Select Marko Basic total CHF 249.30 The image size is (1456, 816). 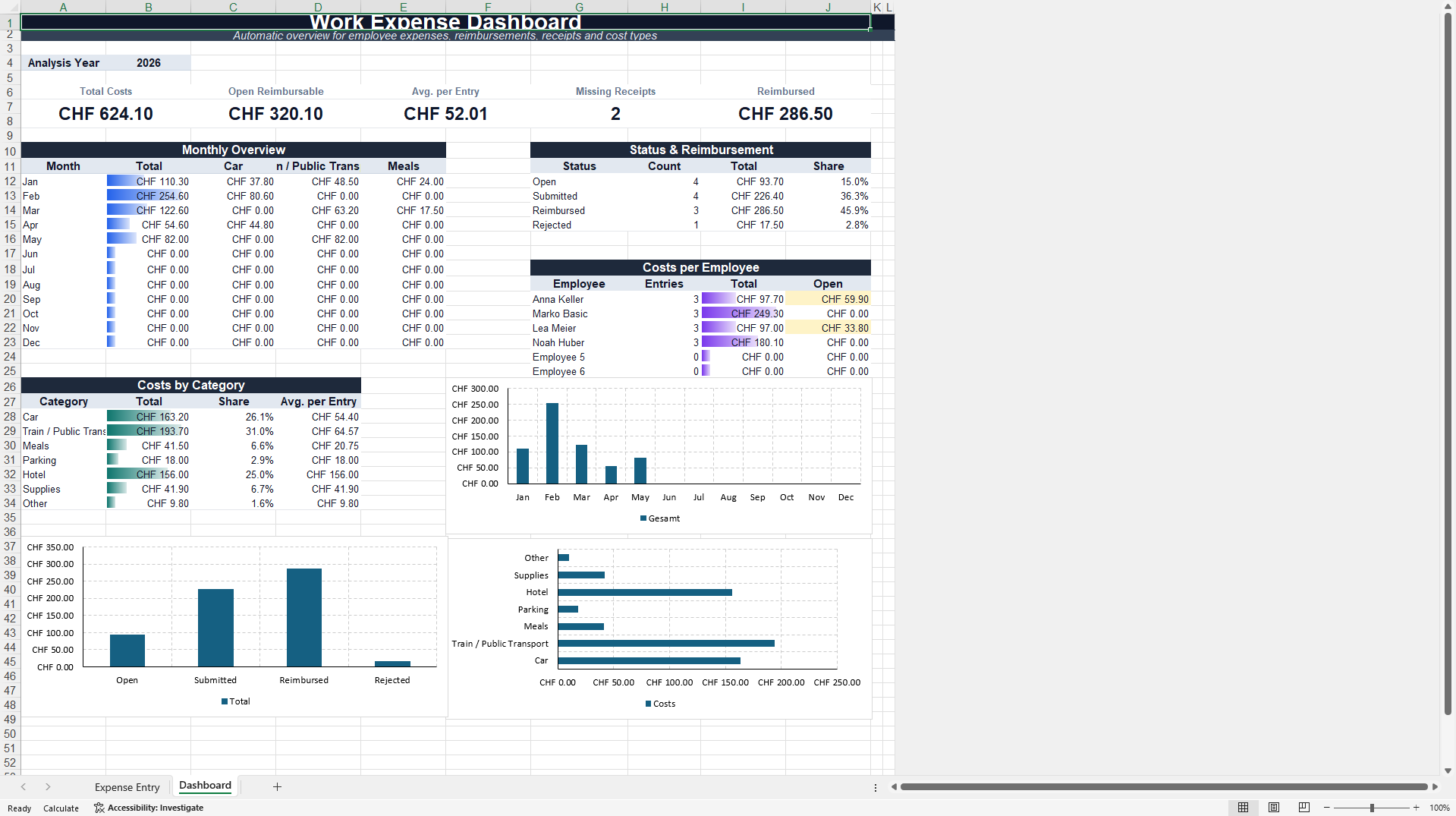(x=743, y=313)
